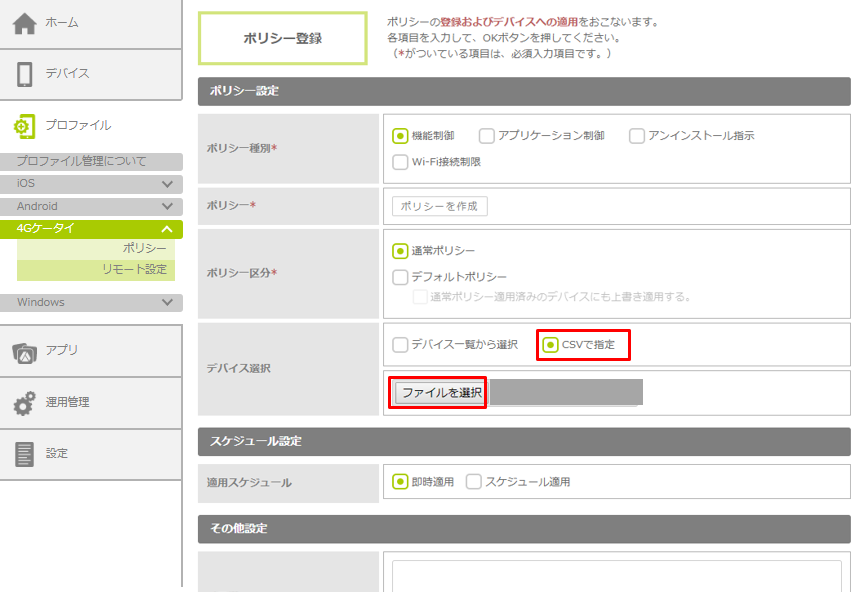Collapse the 4Gケータイ section
The image size is (864, 592).
[x=167, y=229]
